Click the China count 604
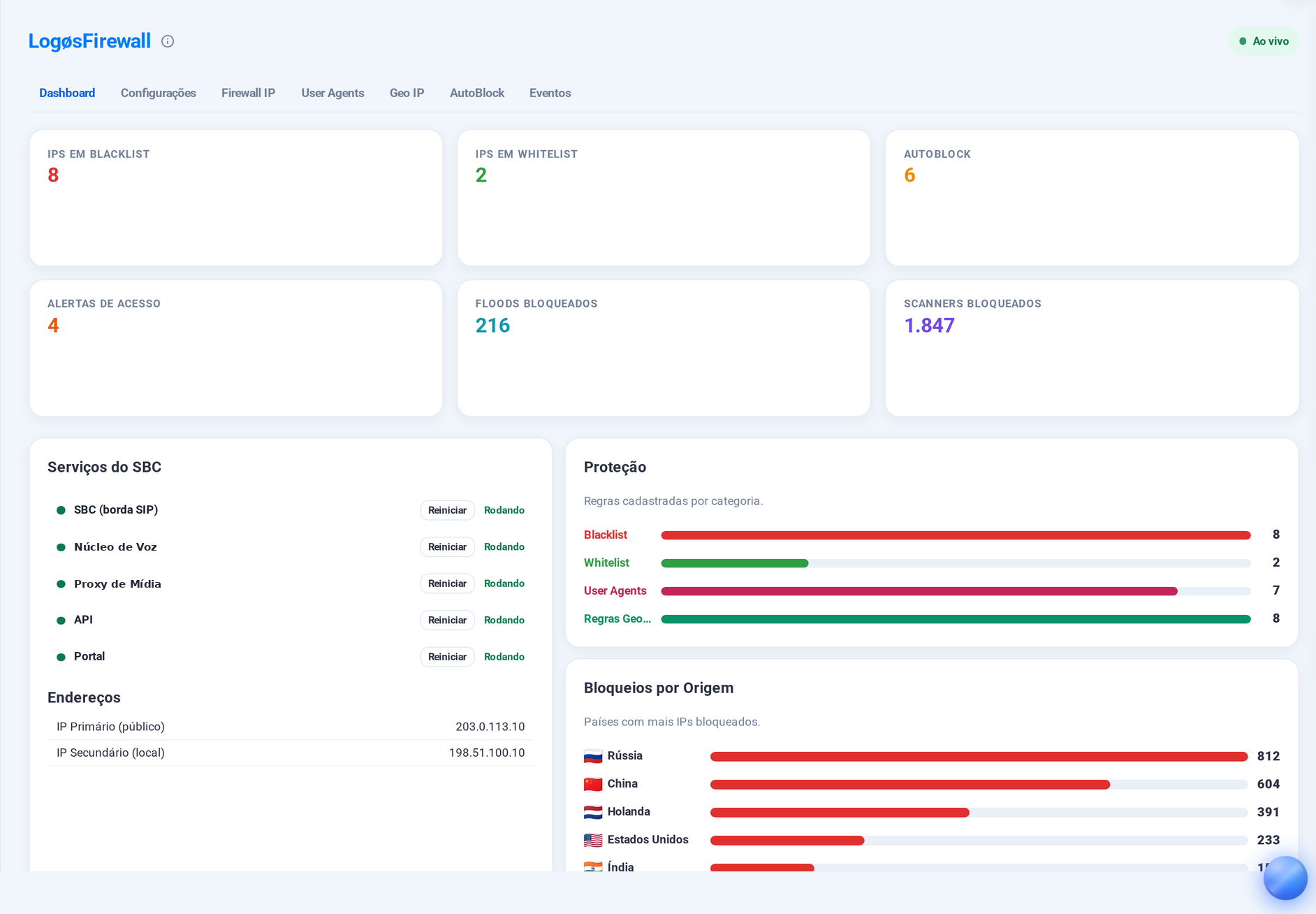The width and height of the screenshot is (1316, 914). pos(1269,784)
